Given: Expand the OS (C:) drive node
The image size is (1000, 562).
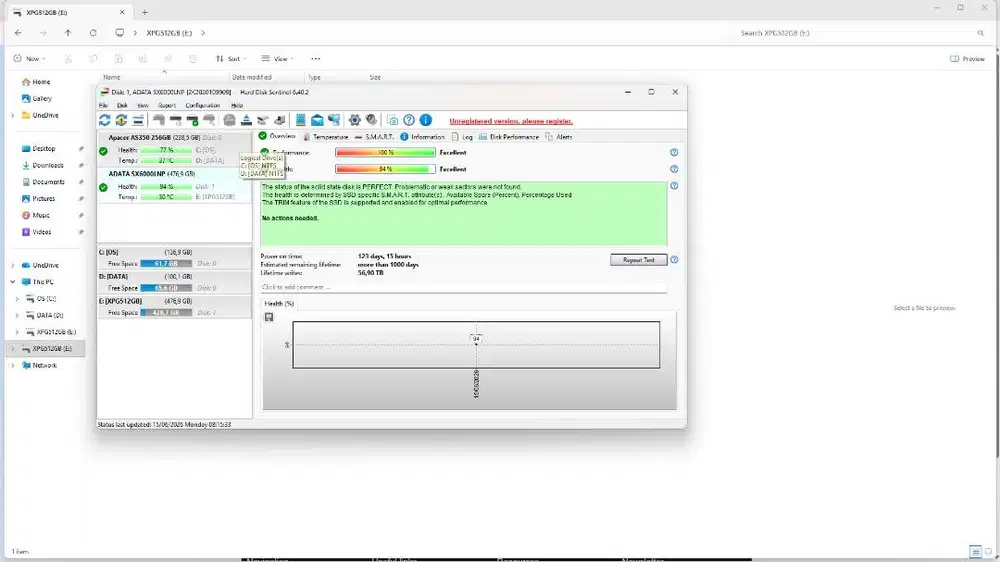Looking at the screenshot, I should (x=17, y=299).
